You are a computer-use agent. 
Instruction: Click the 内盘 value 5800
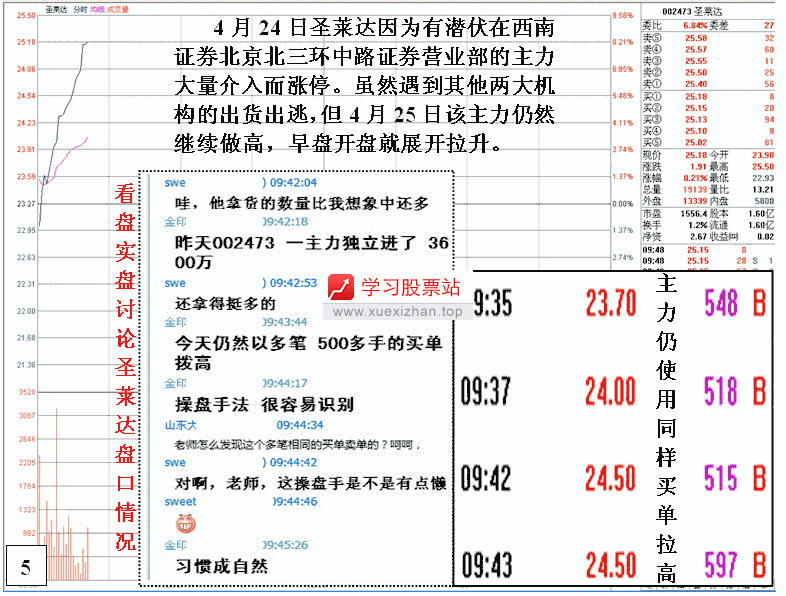(x=764, y=202)
